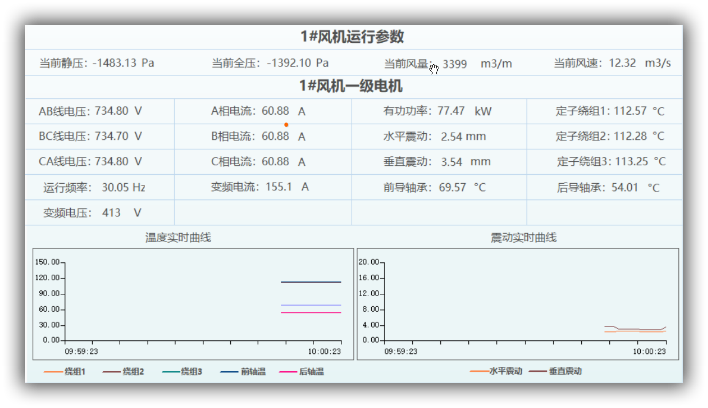Viewport: 708px width, 408px height.
Task: Select the 当前静压 value field
Action: [123, 63]
